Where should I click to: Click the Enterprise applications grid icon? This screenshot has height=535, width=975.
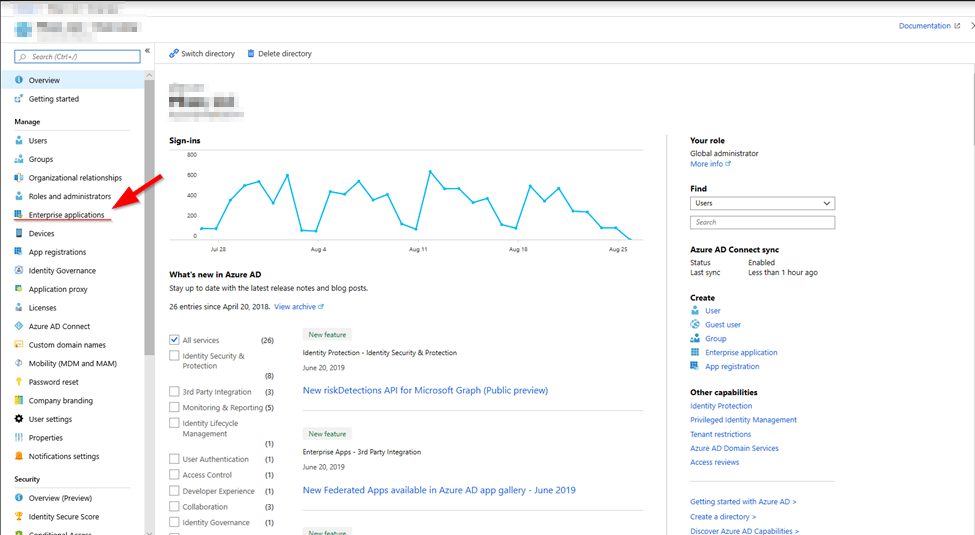[x=19, y=214]
